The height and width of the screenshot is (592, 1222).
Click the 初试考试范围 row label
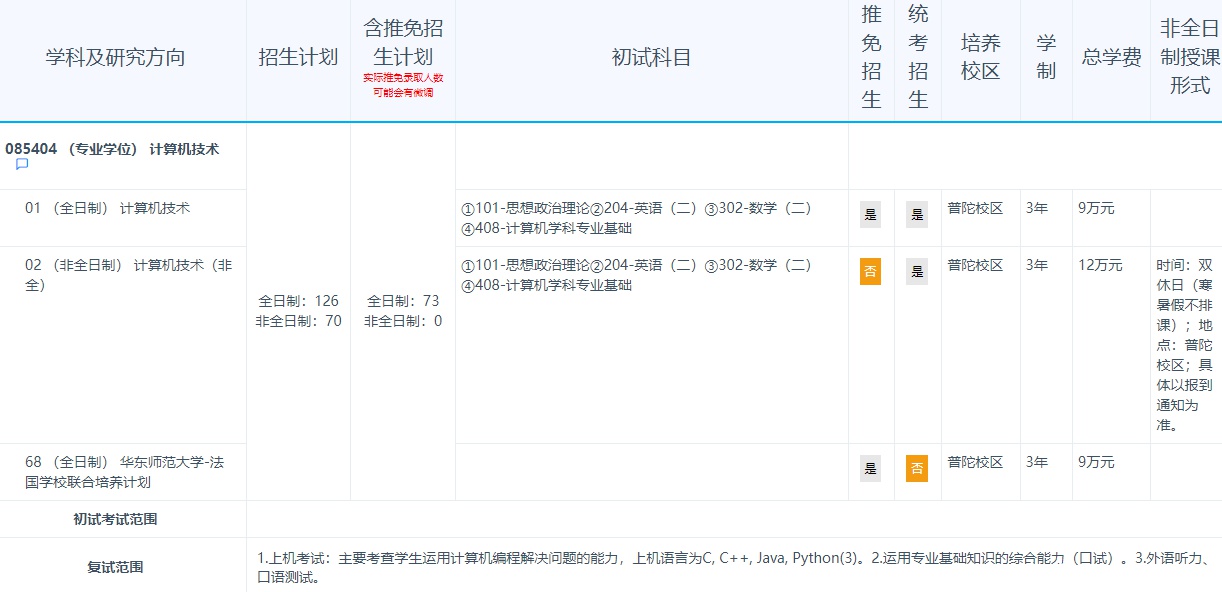[x=115, y=519]
